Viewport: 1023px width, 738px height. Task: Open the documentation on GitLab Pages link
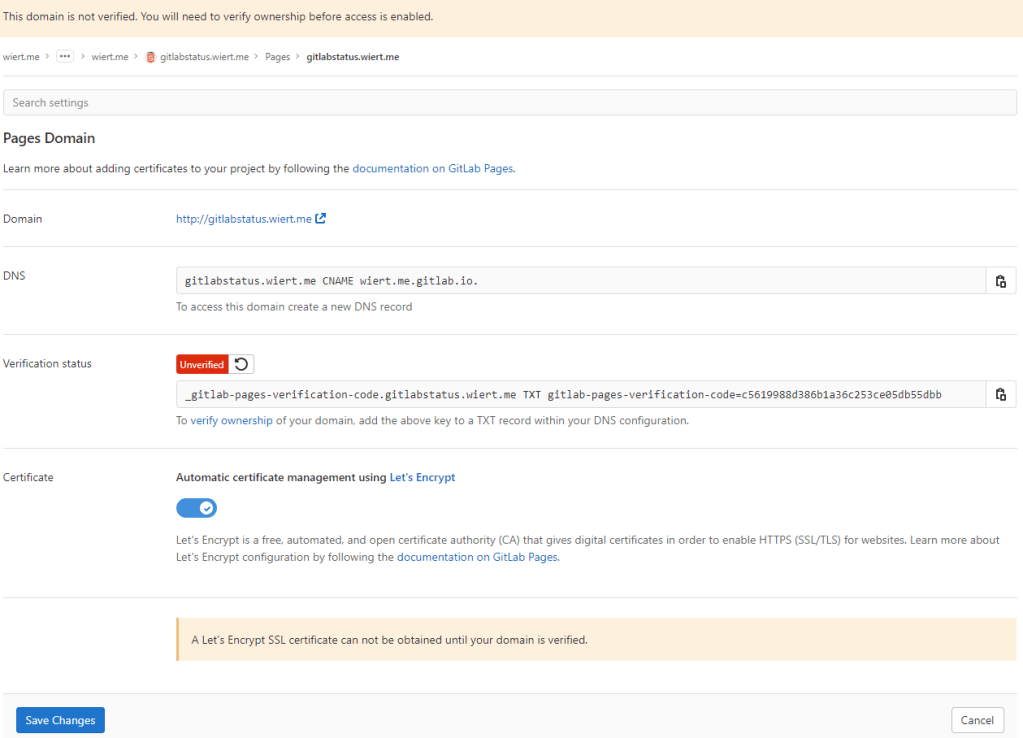(433, 168)
